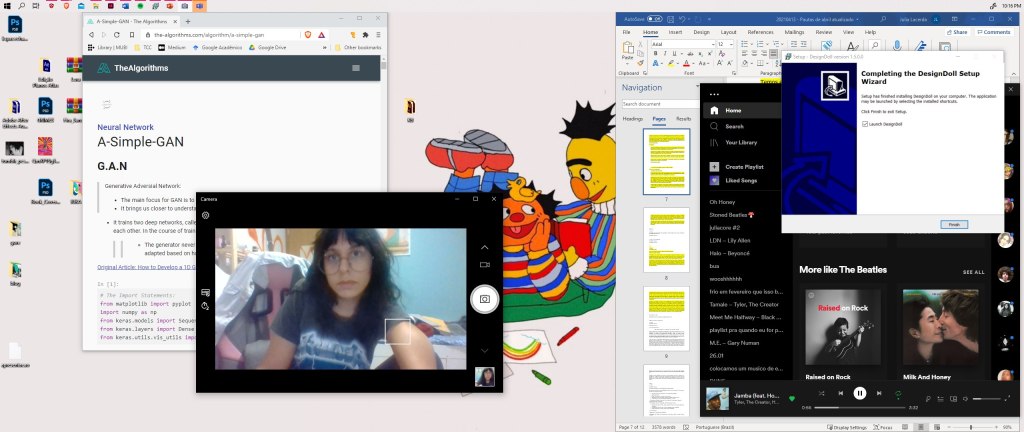1024x432 pixels.
Task: Toggle AutoSave switch in Word
Action: tap(654, 18)
